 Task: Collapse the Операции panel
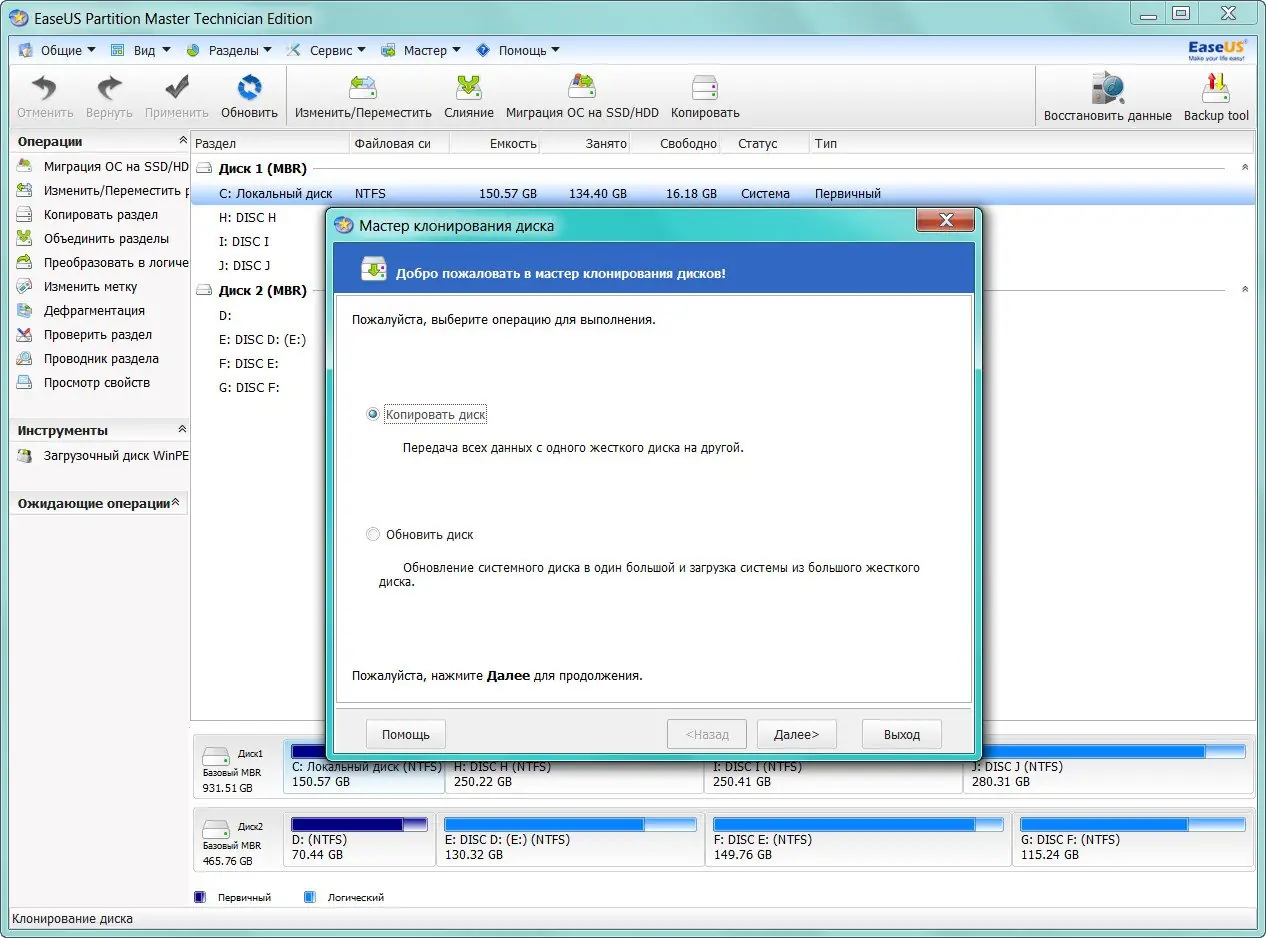[x=182, y=141]
